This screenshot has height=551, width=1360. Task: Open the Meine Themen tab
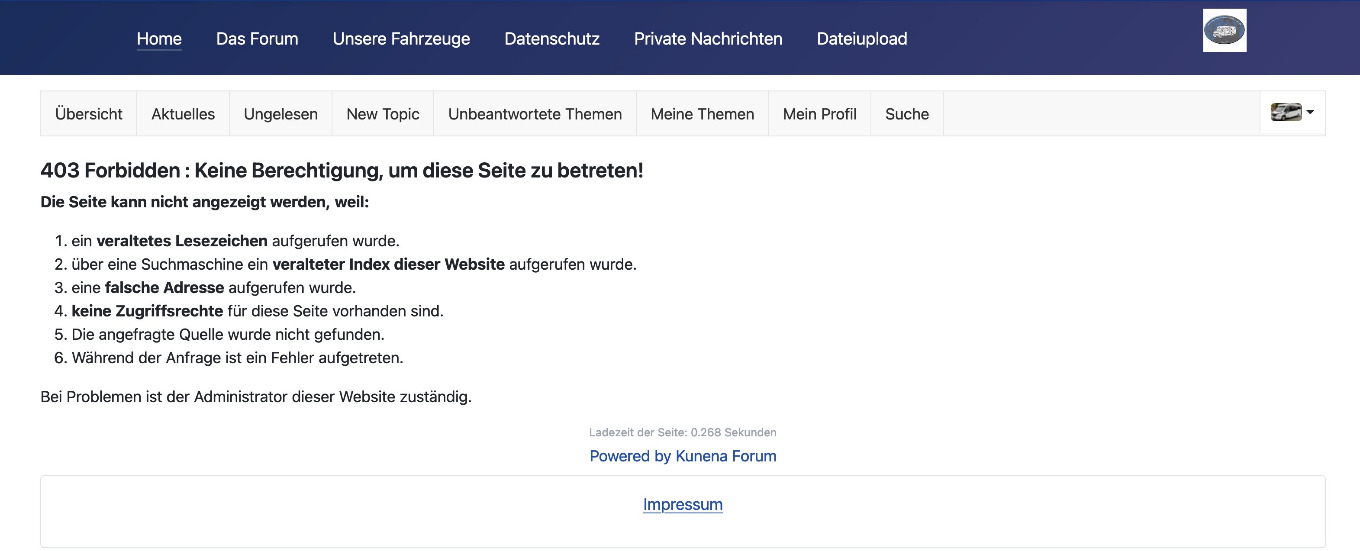702,114
